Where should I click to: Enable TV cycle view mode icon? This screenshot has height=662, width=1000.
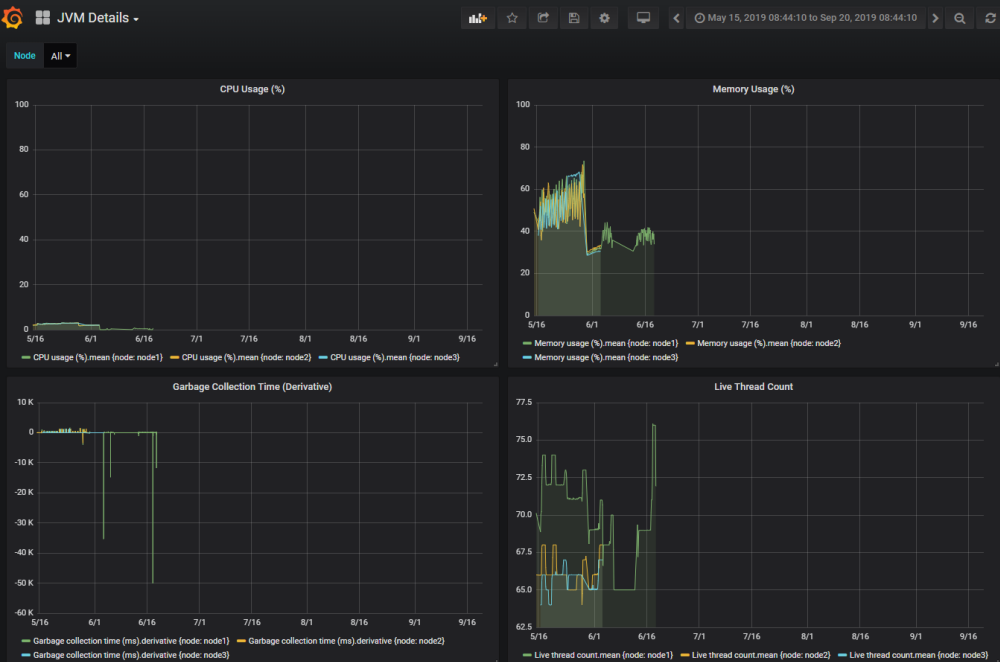[x=643, y=17]
